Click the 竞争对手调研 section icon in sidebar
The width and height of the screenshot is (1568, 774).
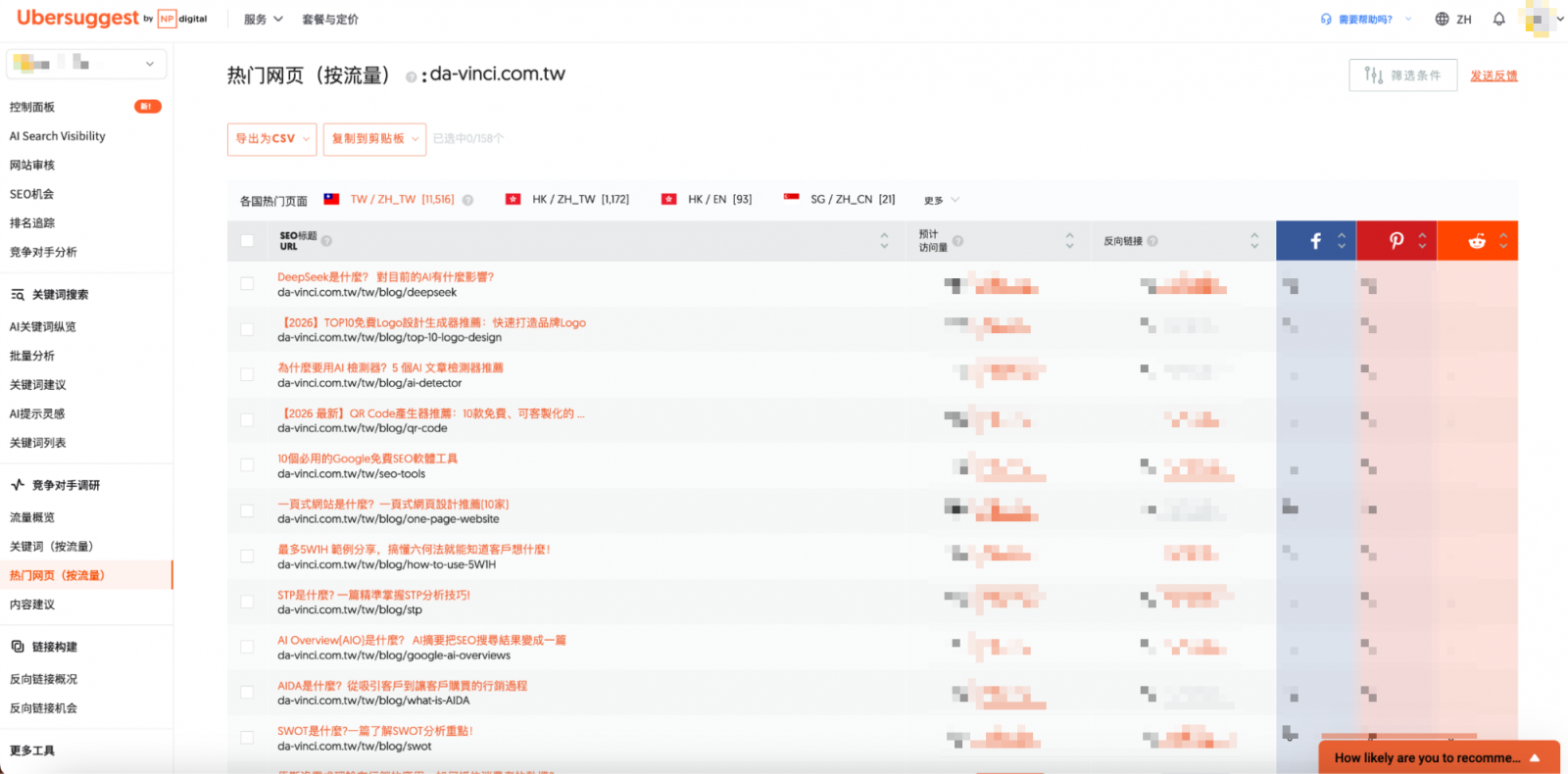18,485
